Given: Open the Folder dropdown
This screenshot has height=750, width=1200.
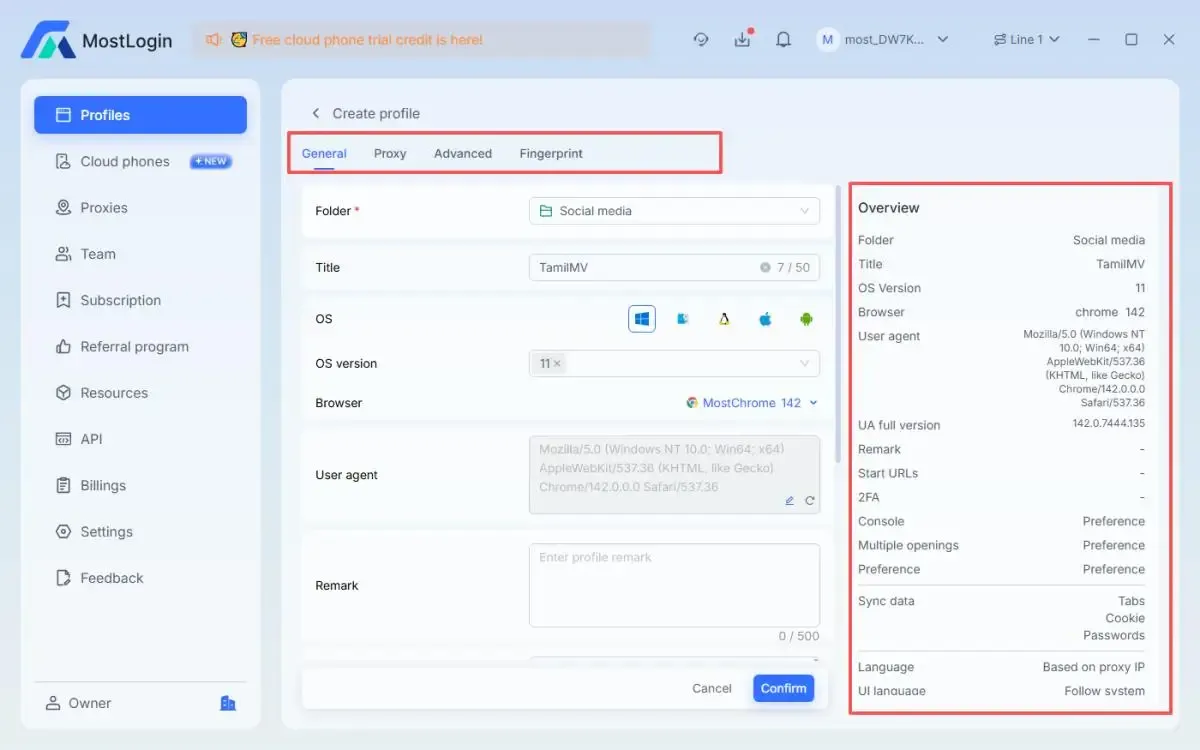Looking at the screenshot, I should [674, 211].
